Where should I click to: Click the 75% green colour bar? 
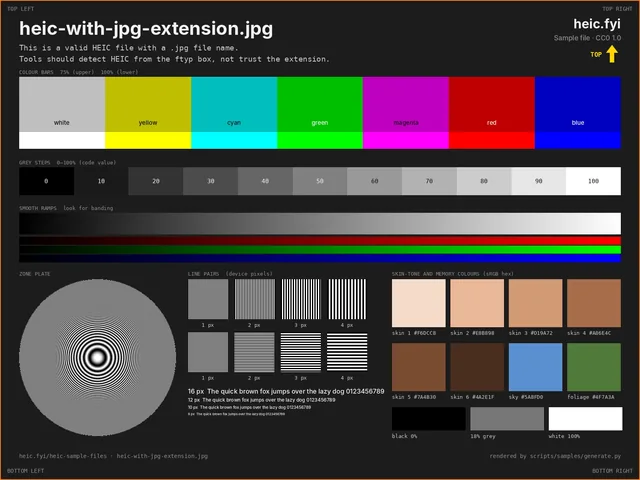tap(320, 104)
